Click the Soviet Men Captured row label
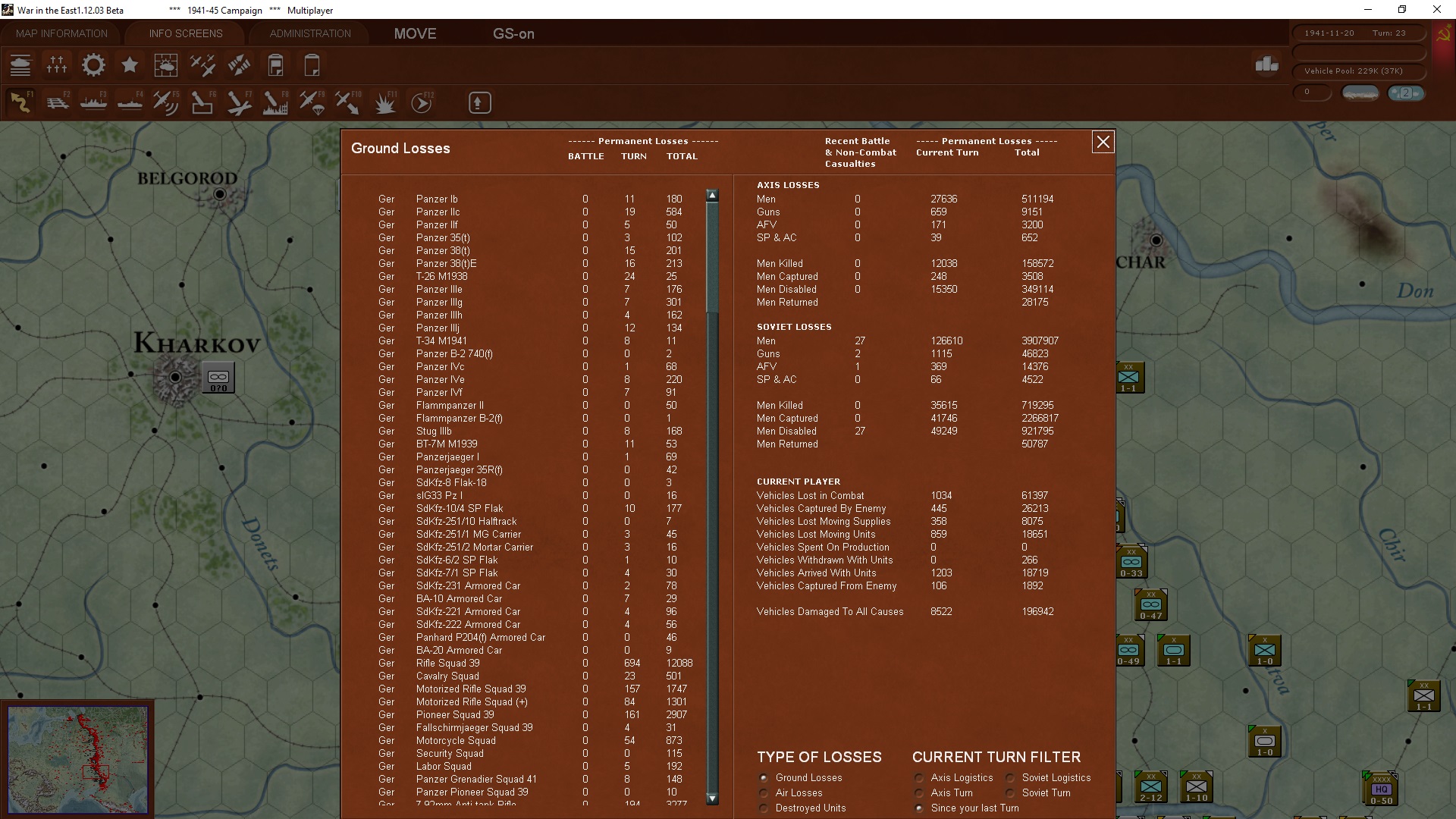Screen dimensions: 1456x819 click(787, 419)
